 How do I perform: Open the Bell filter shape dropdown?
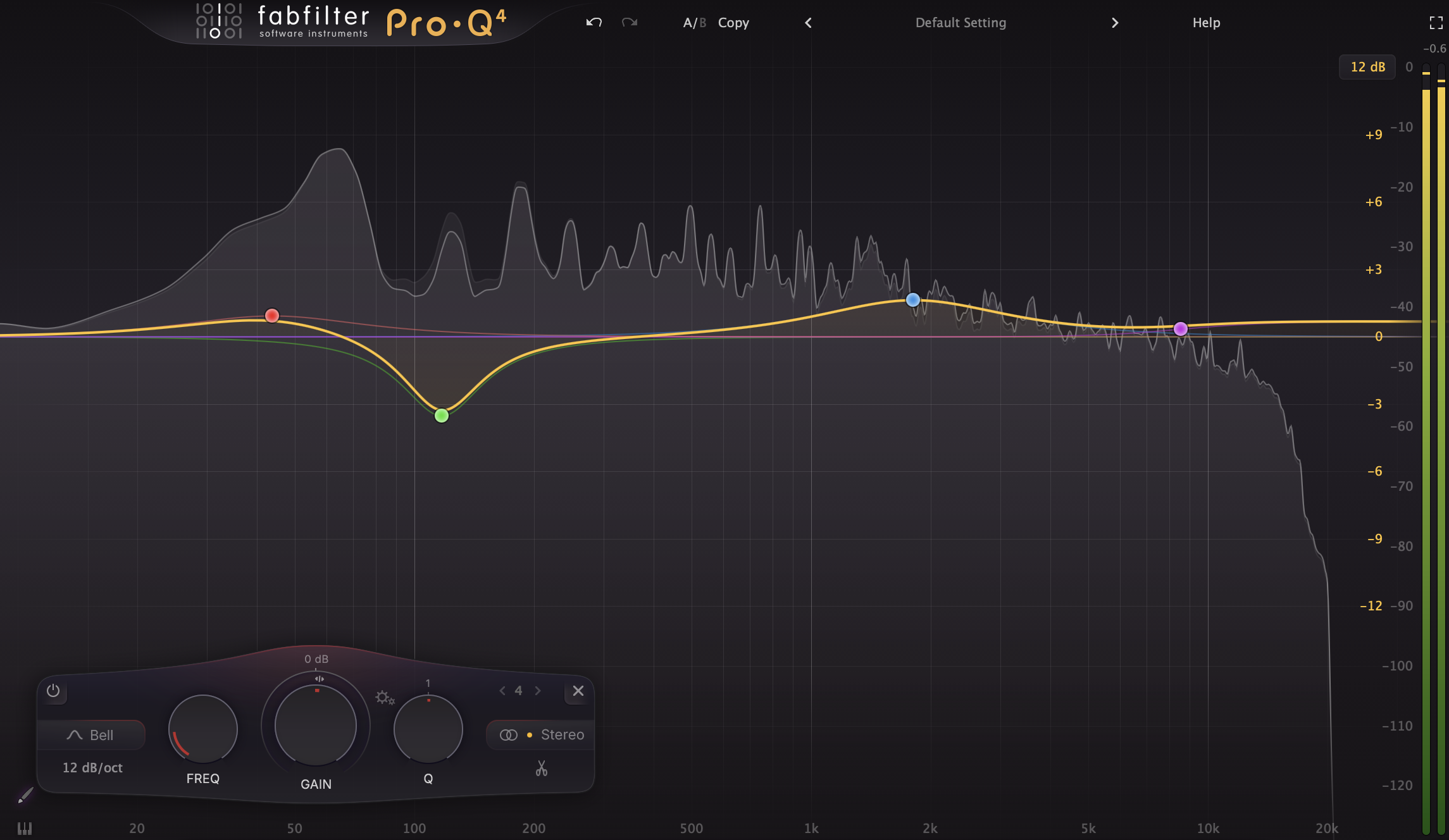click(91, 735)
